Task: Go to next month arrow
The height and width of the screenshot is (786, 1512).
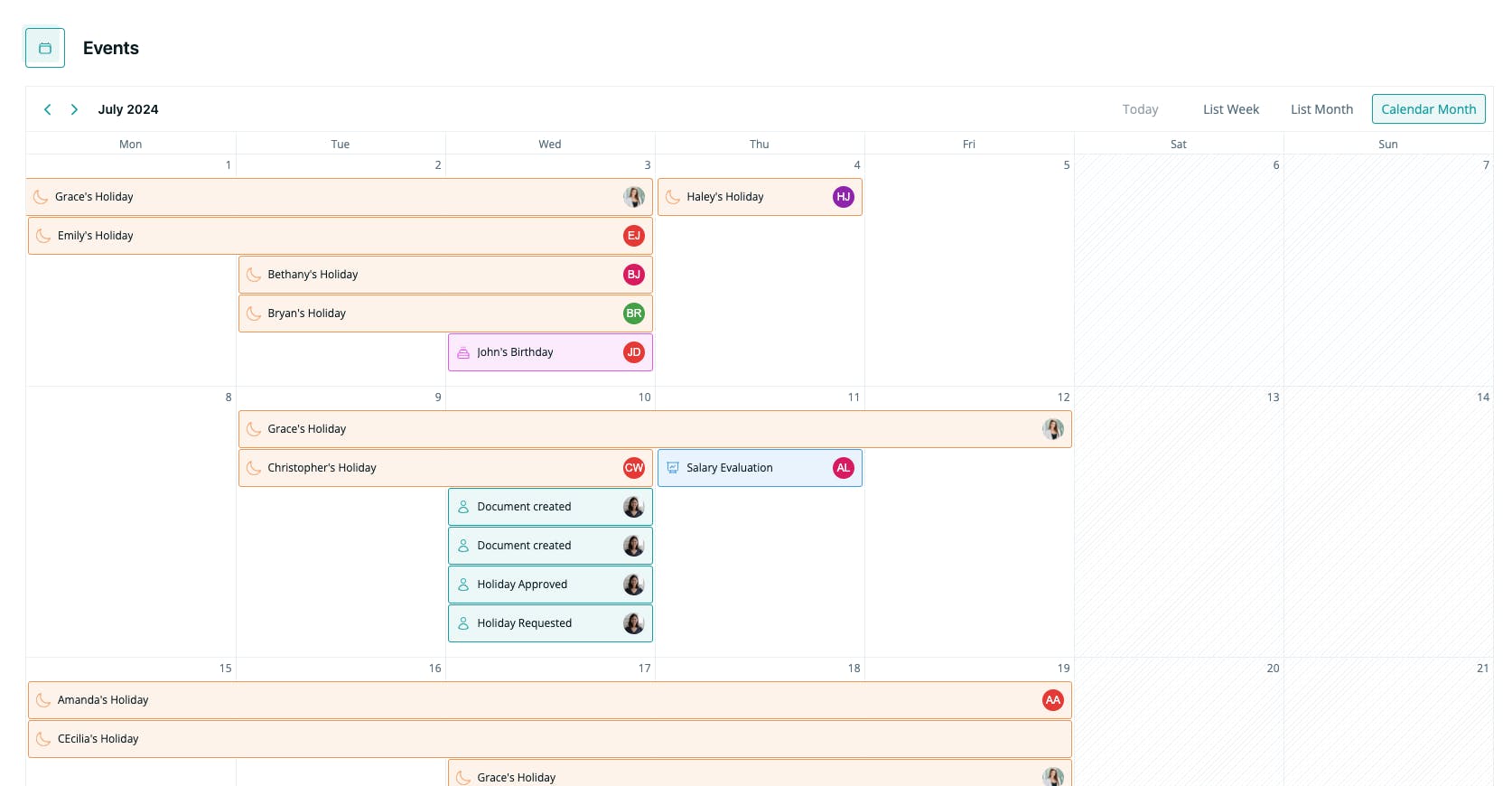Action: point(74,109)
